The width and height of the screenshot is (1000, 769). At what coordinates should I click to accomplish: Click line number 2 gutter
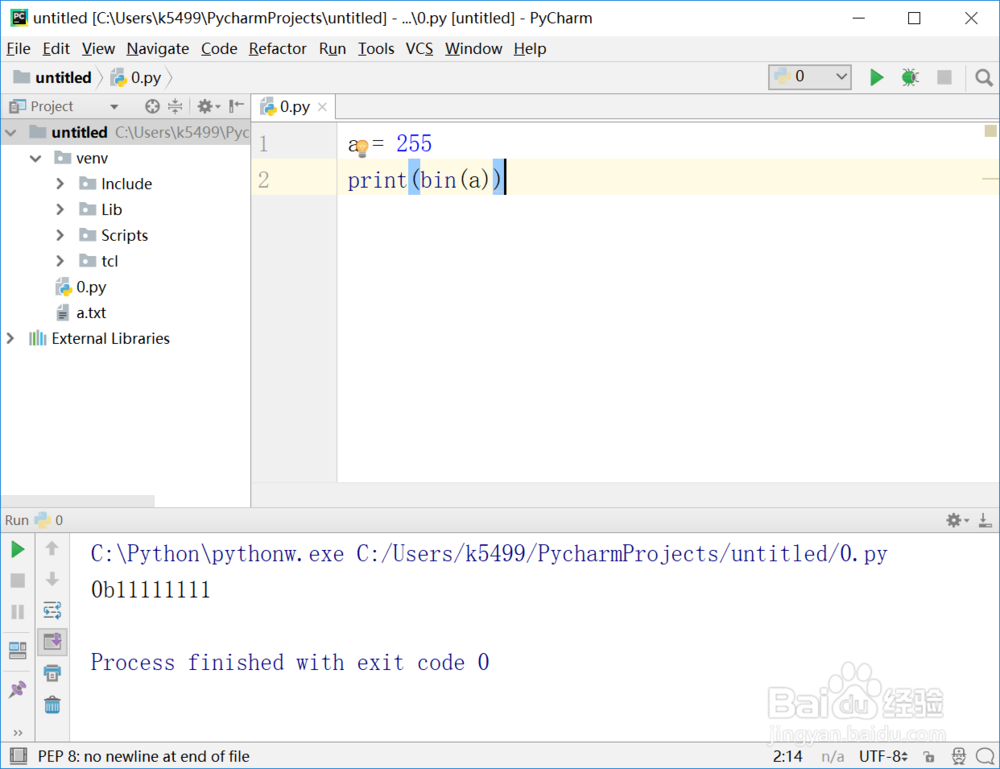263,180
